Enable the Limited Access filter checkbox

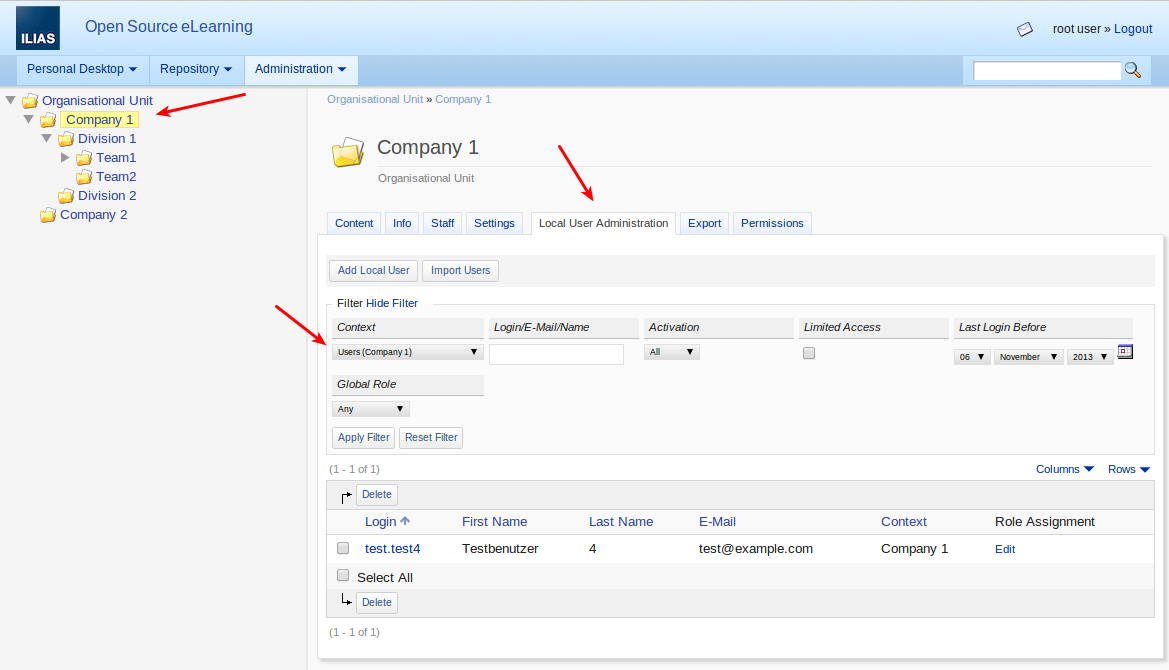[809, 353]
